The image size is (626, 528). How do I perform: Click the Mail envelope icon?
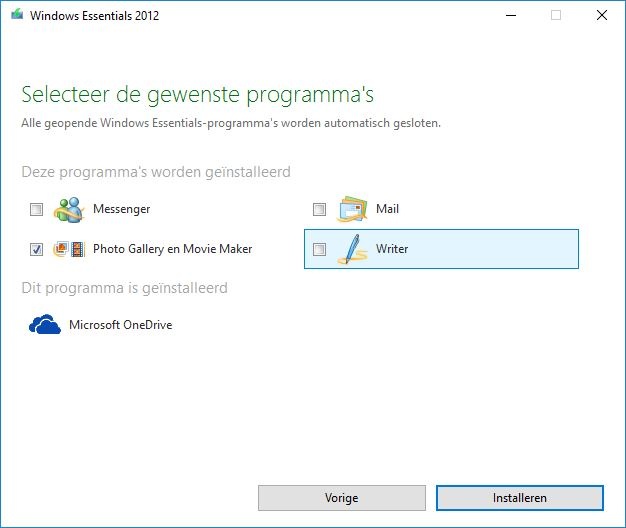[x=351, y=209]
